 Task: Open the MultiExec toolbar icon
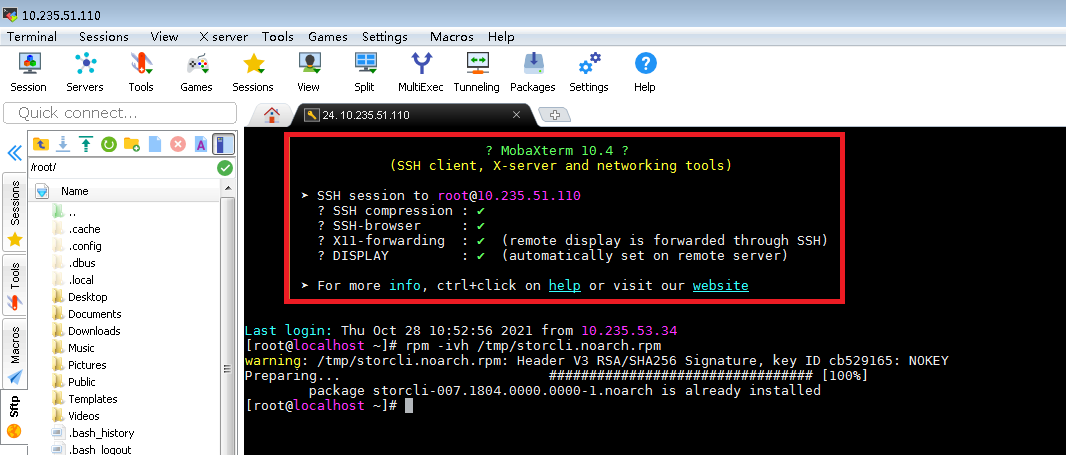click(421, 72)
